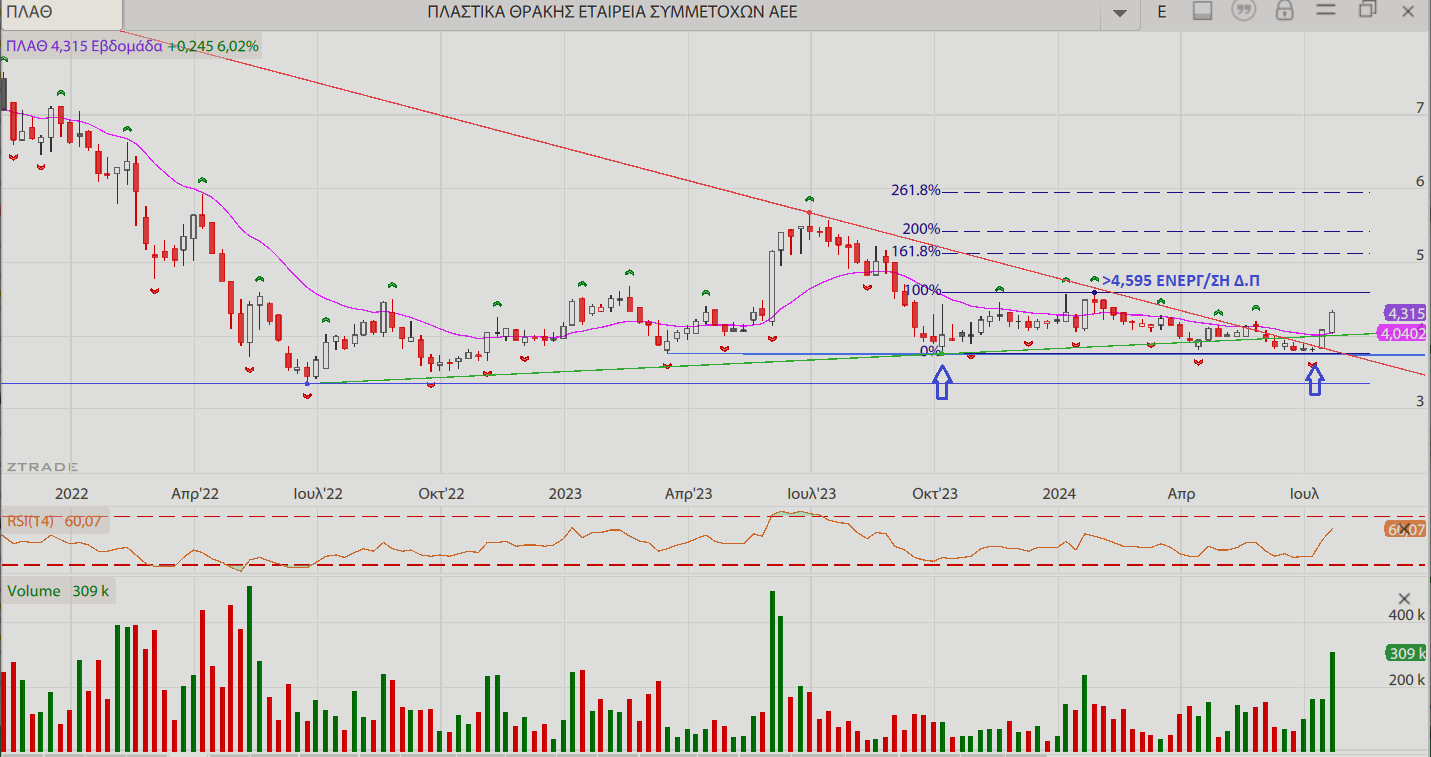
Task: Click the 2024 time axis label
Action: coord(1059,494)
